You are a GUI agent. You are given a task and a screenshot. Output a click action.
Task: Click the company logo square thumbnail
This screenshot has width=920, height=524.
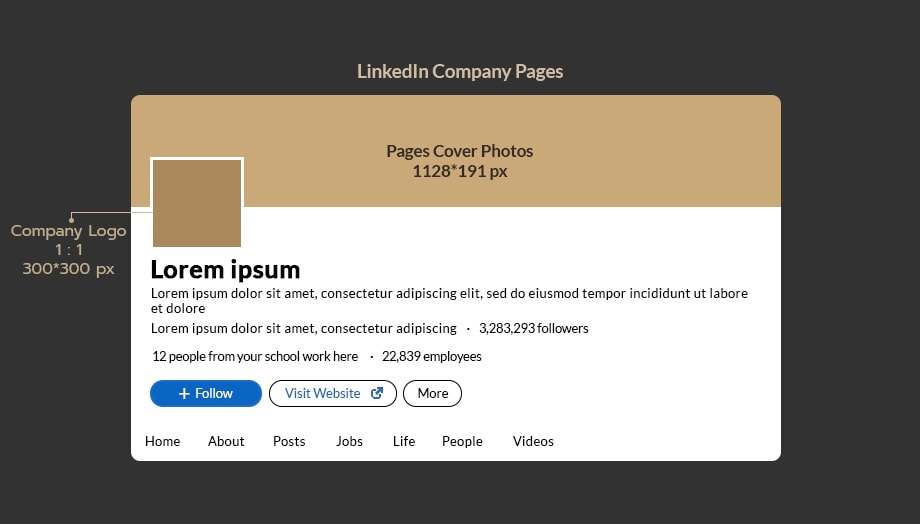[197, 203]
